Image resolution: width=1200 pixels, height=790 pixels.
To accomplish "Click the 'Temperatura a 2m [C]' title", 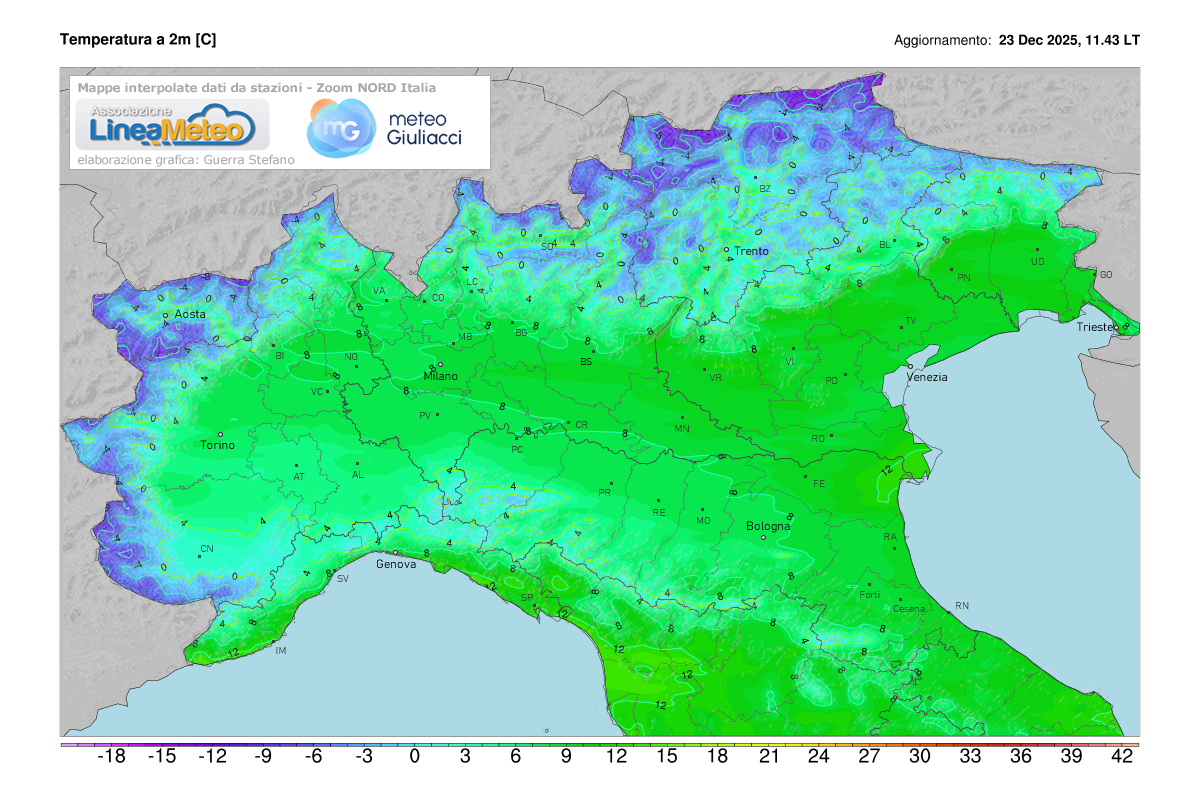I will click(138, 39).
